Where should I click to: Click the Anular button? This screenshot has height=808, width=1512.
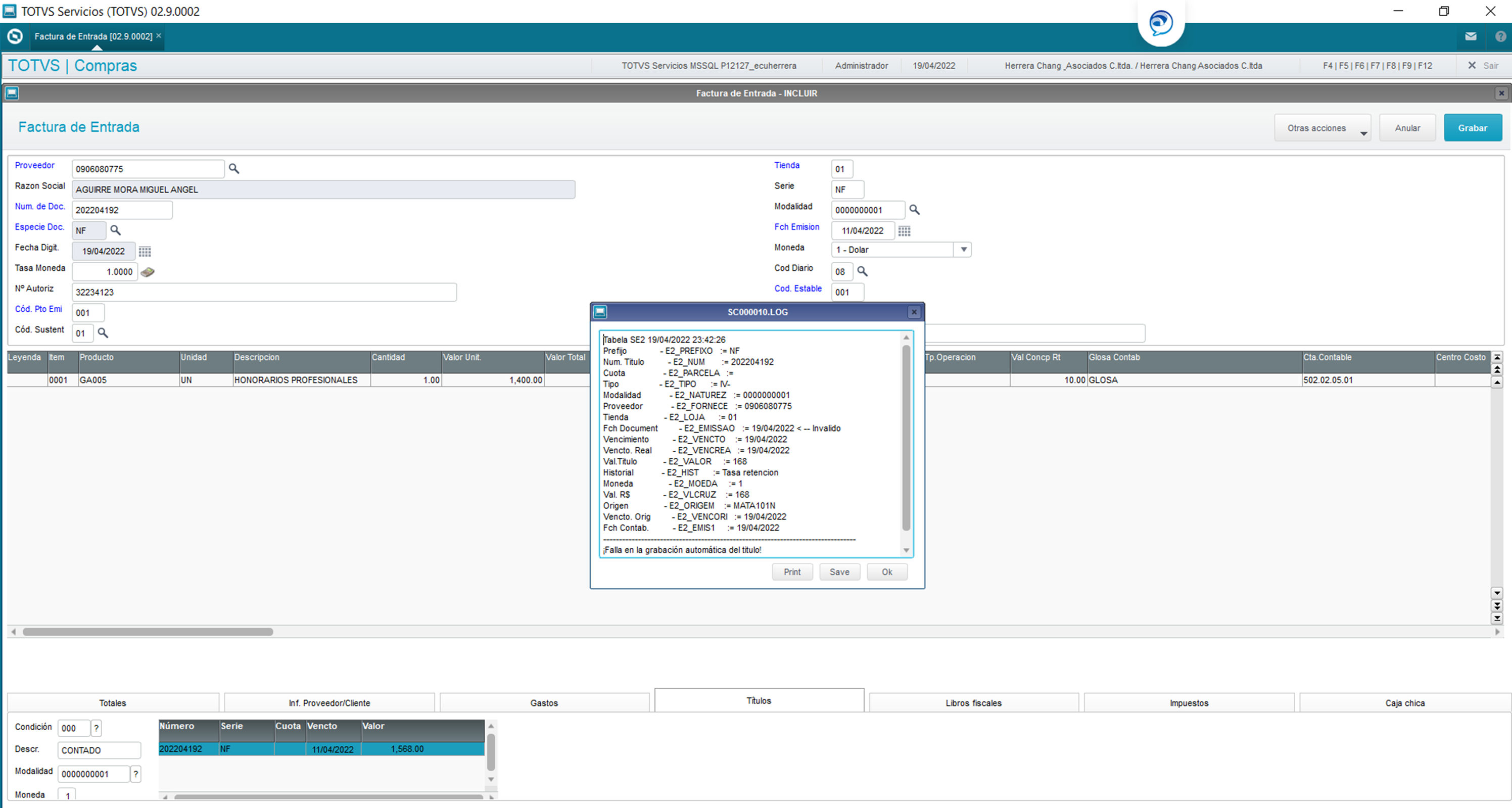click(1407, 128)
